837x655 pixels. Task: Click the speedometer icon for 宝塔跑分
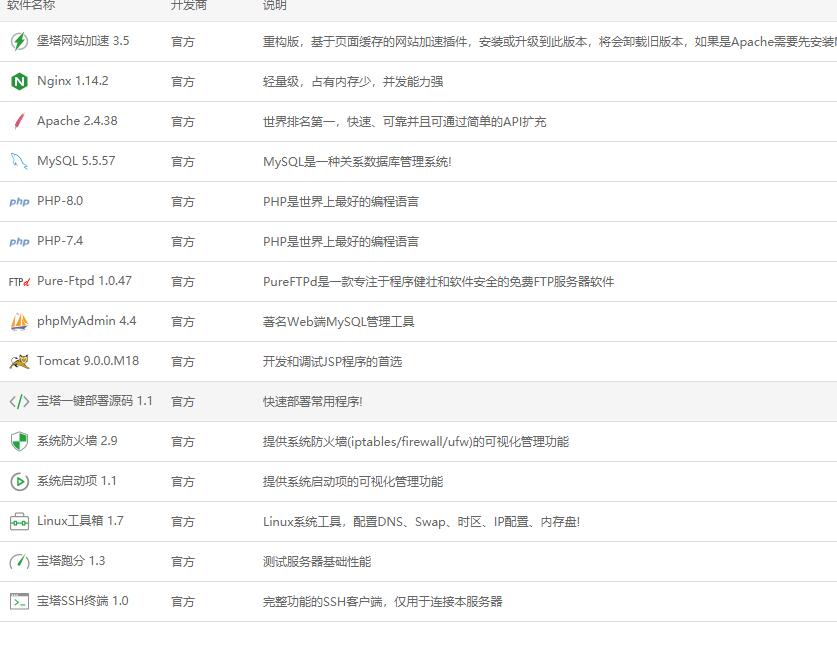click(x=19, y=562)
